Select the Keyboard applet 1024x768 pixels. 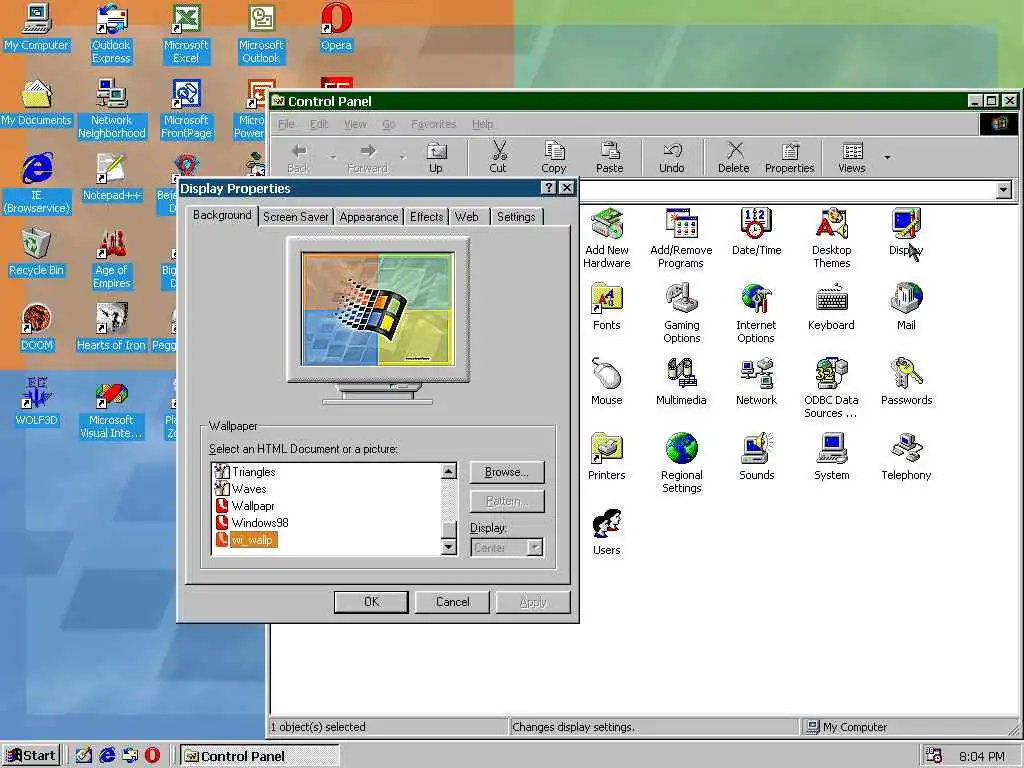(831, 307)
